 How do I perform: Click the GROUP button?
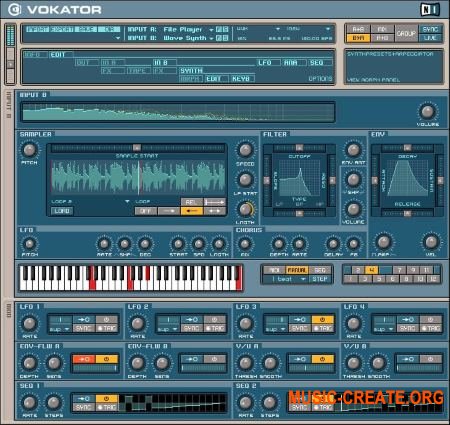406,34
